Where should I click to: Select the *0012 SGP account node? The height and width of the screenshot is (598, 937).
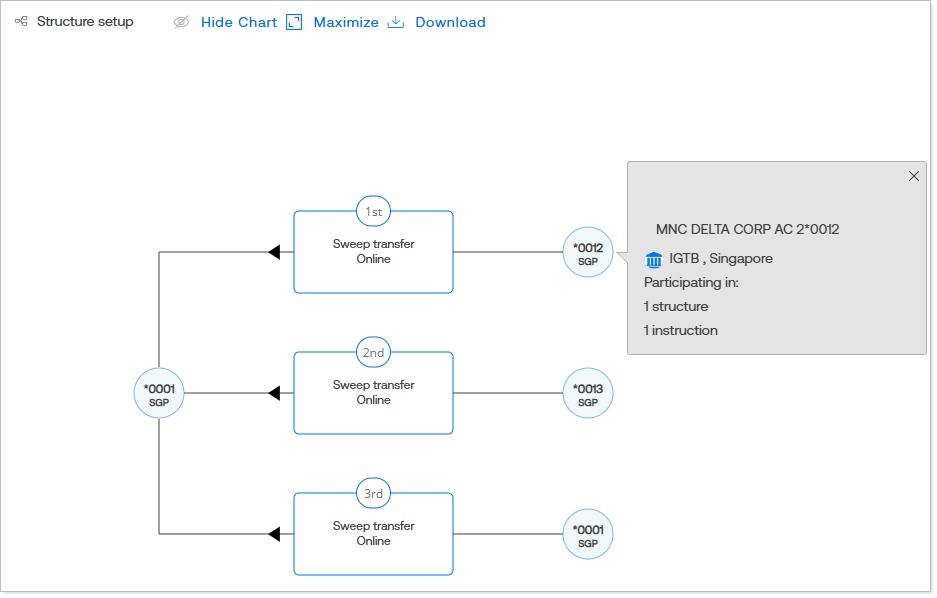pos(587,253)
